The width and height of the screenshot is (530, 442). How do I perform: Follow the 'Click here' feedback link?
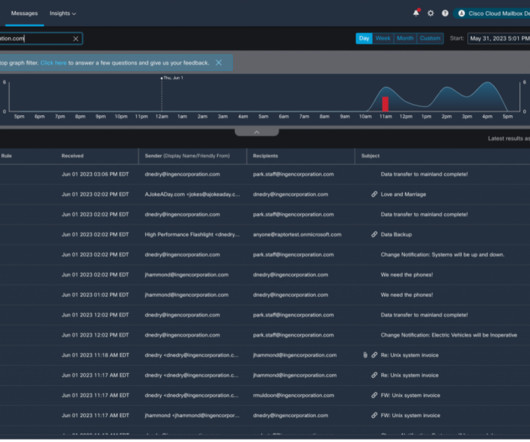point(53,63)
